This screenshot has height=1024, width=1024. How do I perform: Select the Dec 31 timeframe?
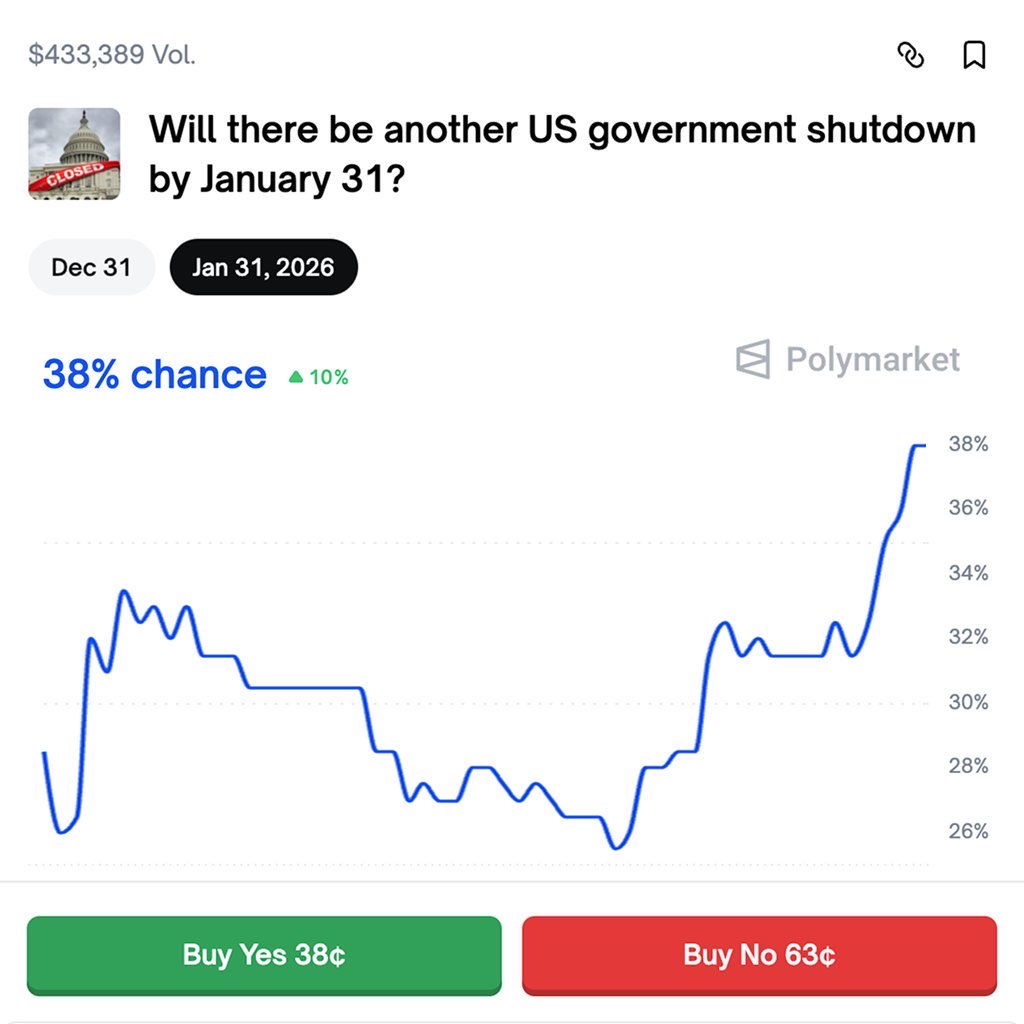91,266
